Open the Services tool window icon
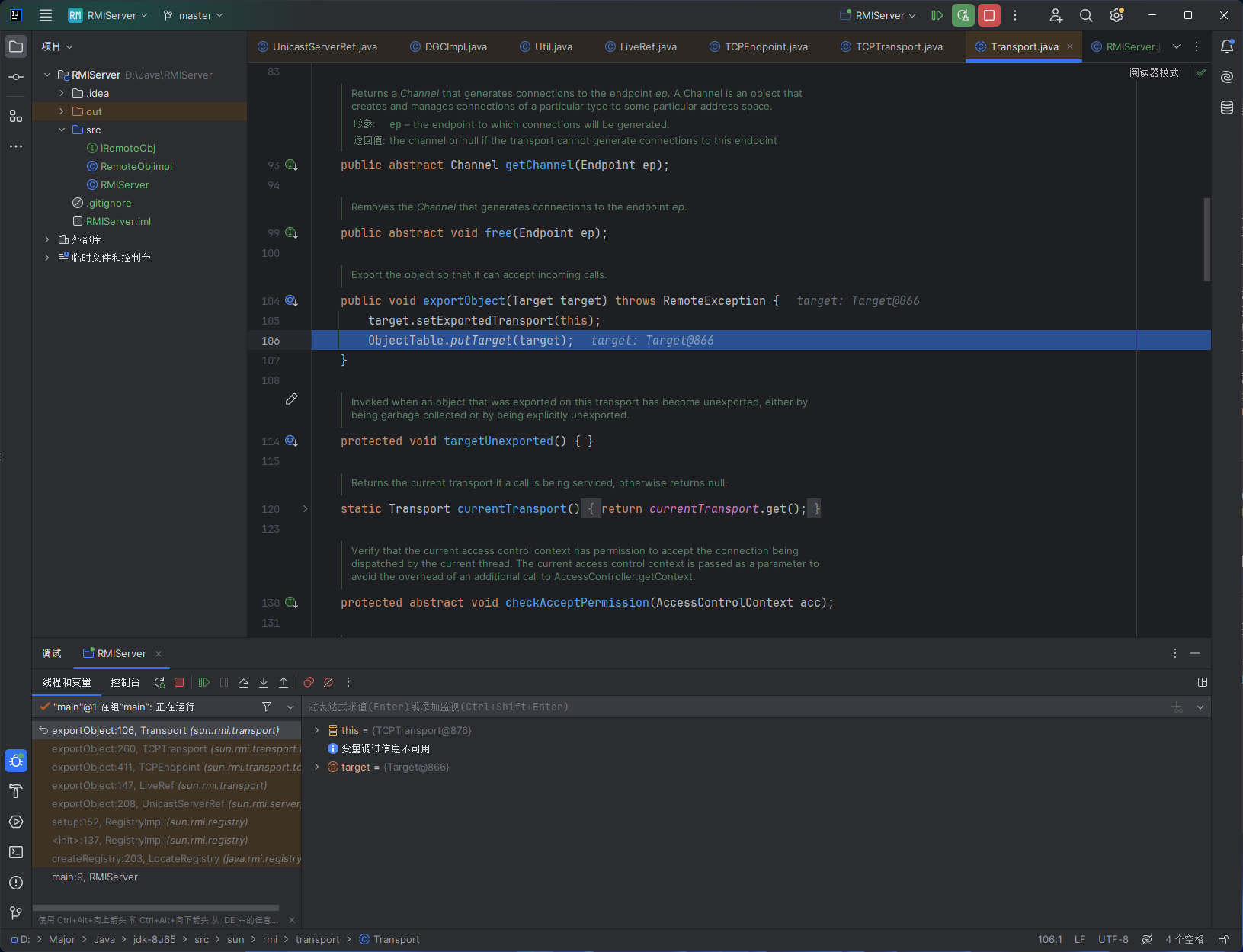 point(16,822)
